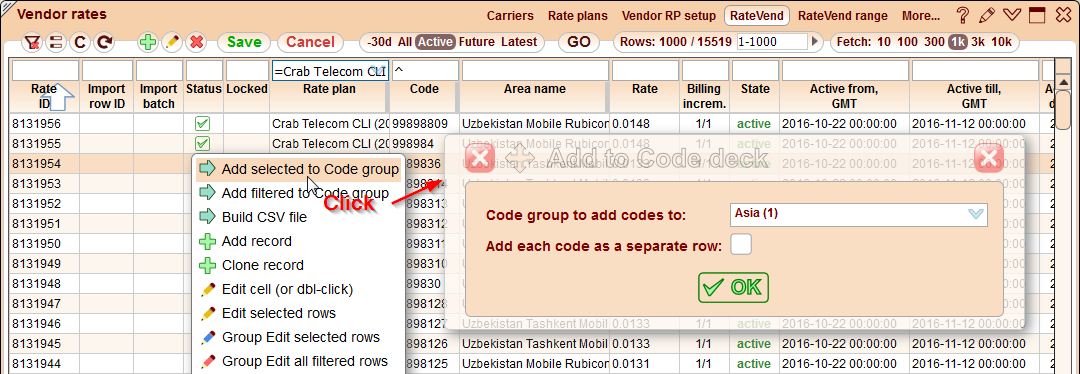The image size is (1080, 374).
Task: Grab the dialog move handle icon
Action: [521, 159]
